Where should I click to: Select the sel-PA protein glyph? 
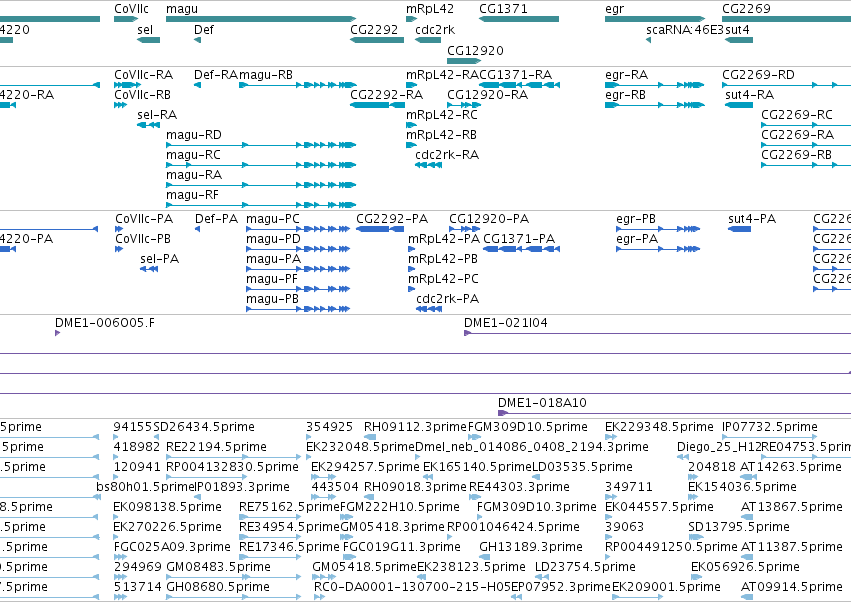point(149,269)
